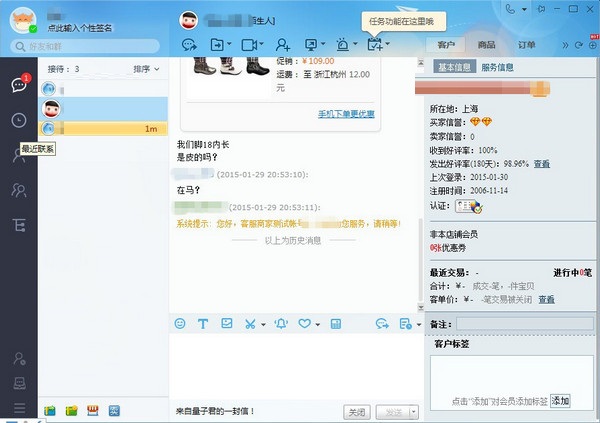
Task: Click the 关闭 button
Action: (x=357, y=412)
